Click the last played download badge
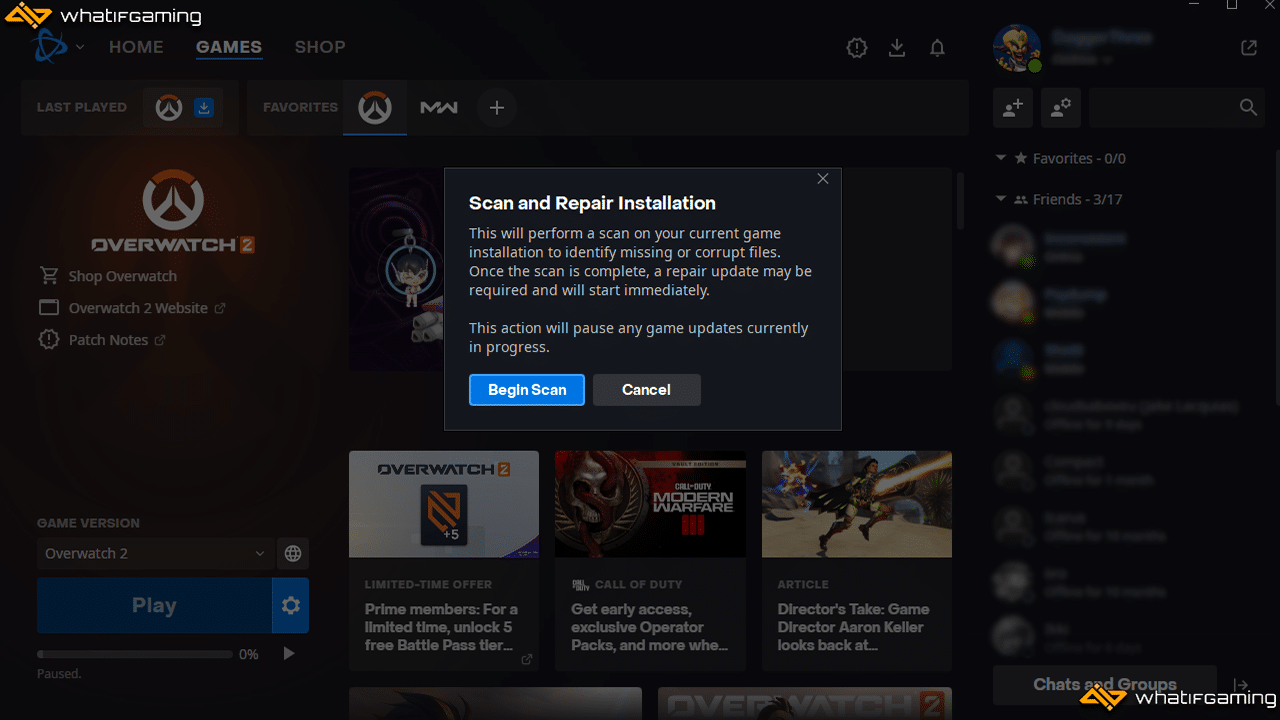Viewport: 1280px width, 720px height. [x=203, y=107]
